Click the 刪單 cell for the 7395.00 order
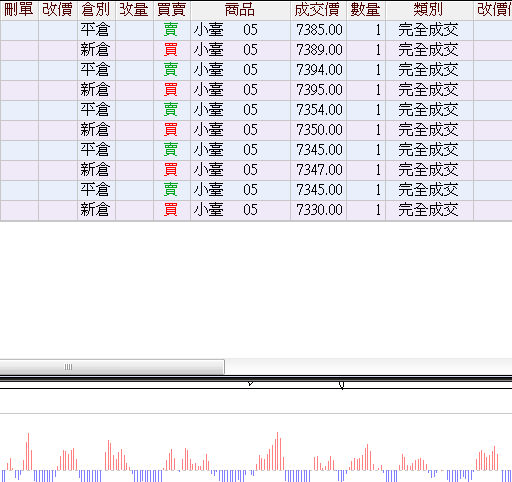Image resolution: width=512 pixels, height=482 pixels. [x=19, y=90]
